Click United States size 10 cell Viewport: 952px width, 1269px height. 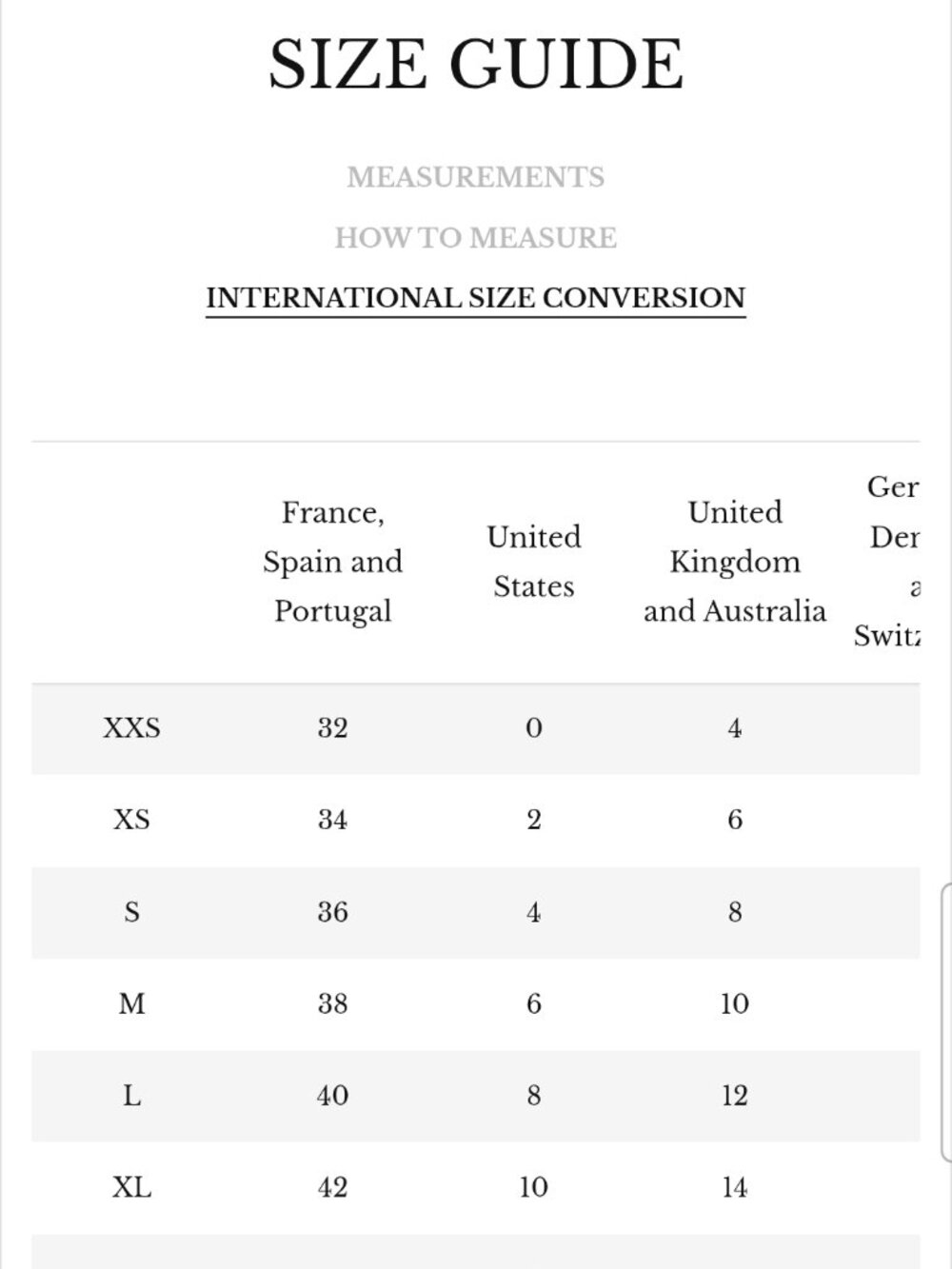pyautogui.click(x=533, y=1187)
